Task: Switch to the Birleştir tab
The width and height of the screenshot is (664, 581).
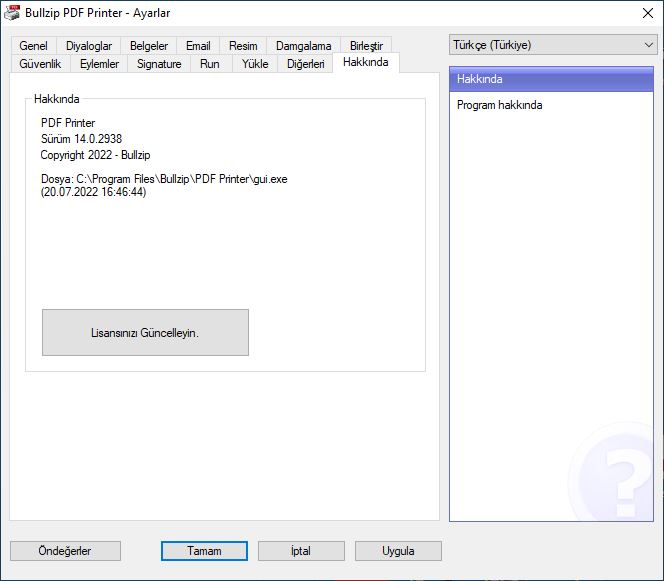Action: (x=366, y=46)
